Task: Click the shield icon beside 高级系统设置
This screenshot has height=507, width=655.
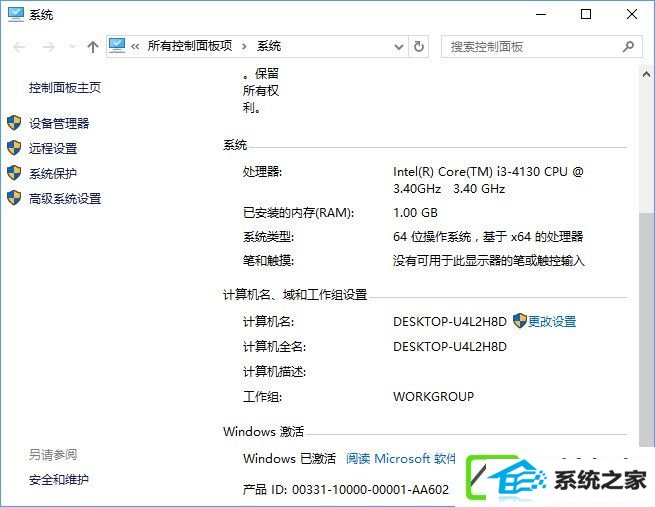Action: [x=14, y=198]
